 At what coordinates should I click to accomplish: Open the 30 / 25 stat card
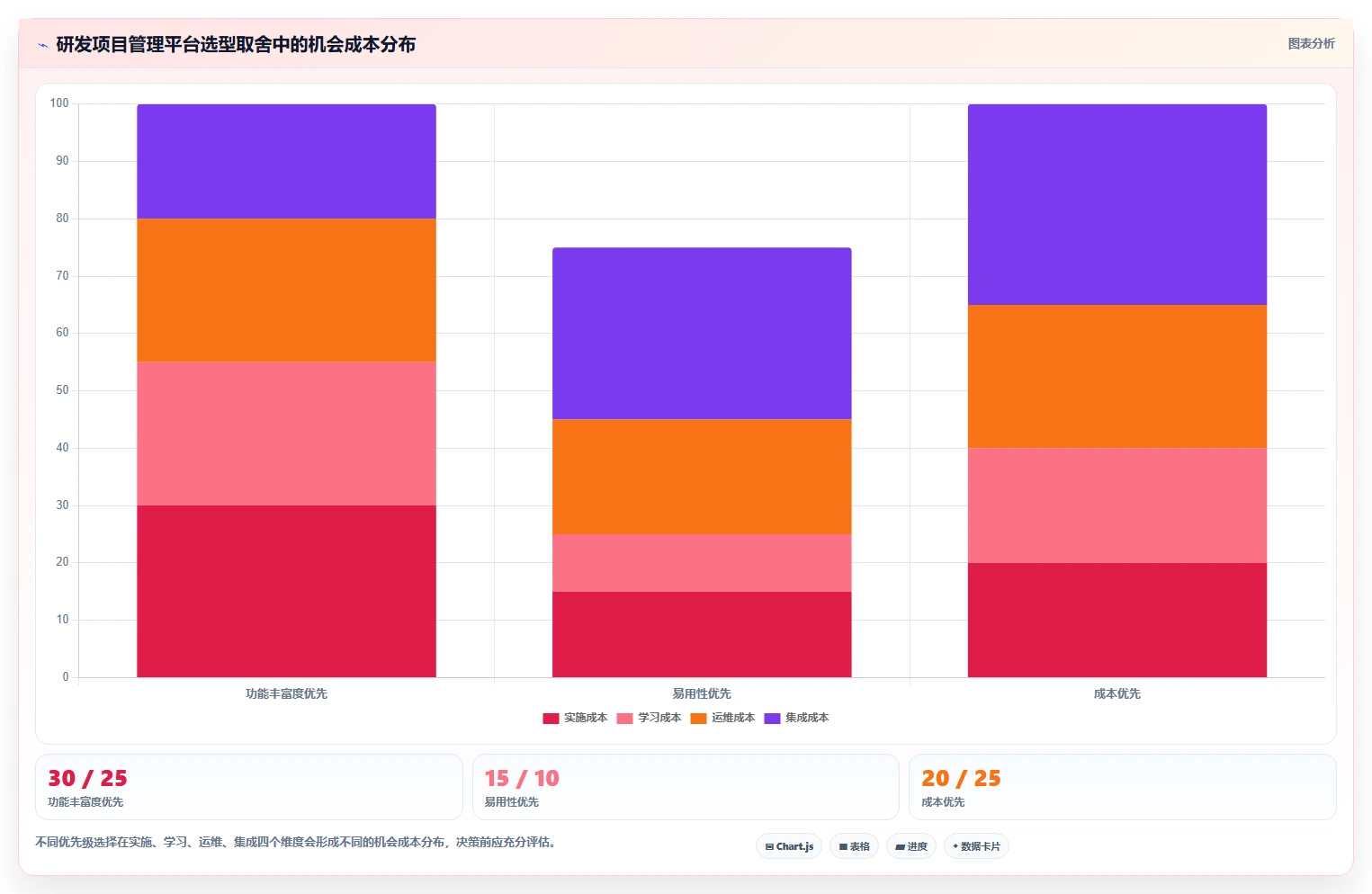tap(249, 787)
